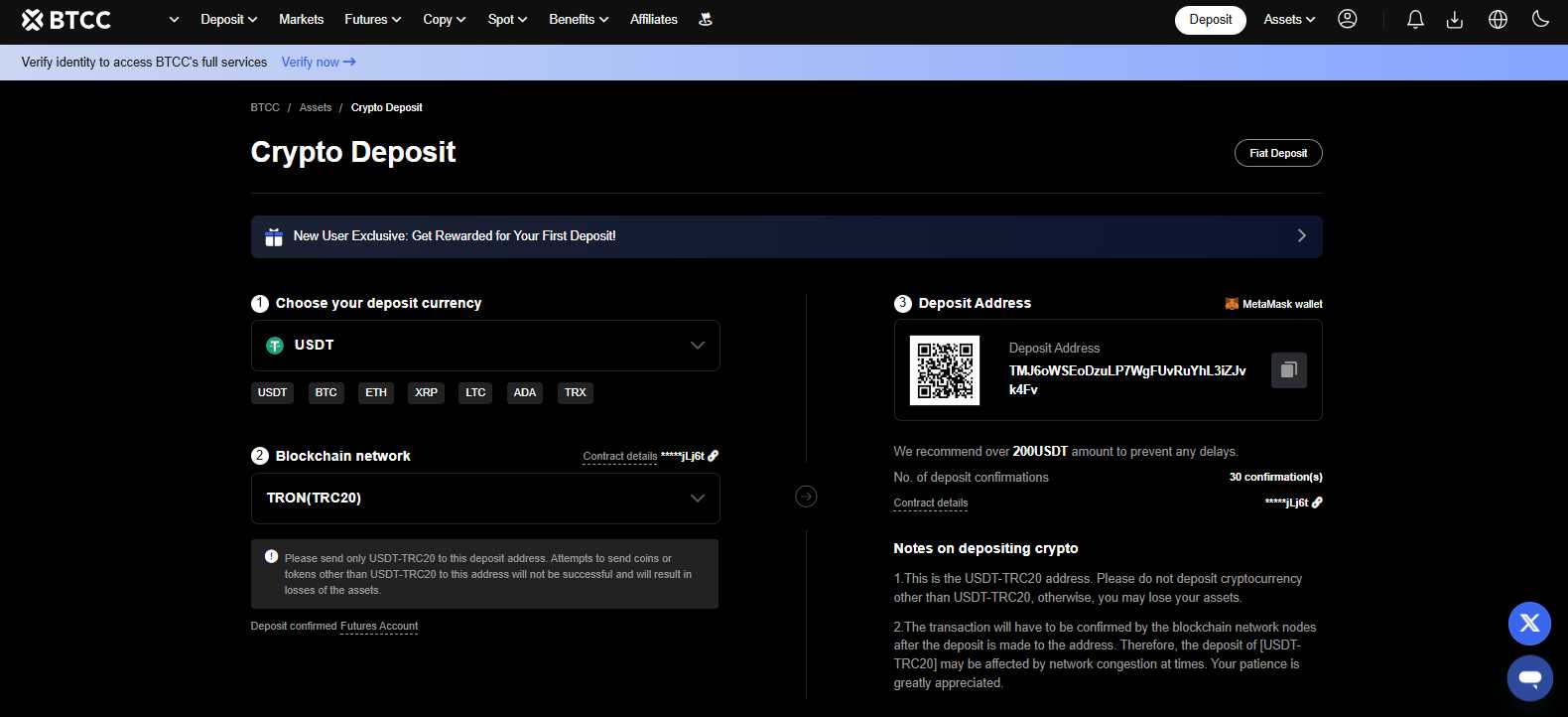Select ETH quick currency chip

point(376,393)
